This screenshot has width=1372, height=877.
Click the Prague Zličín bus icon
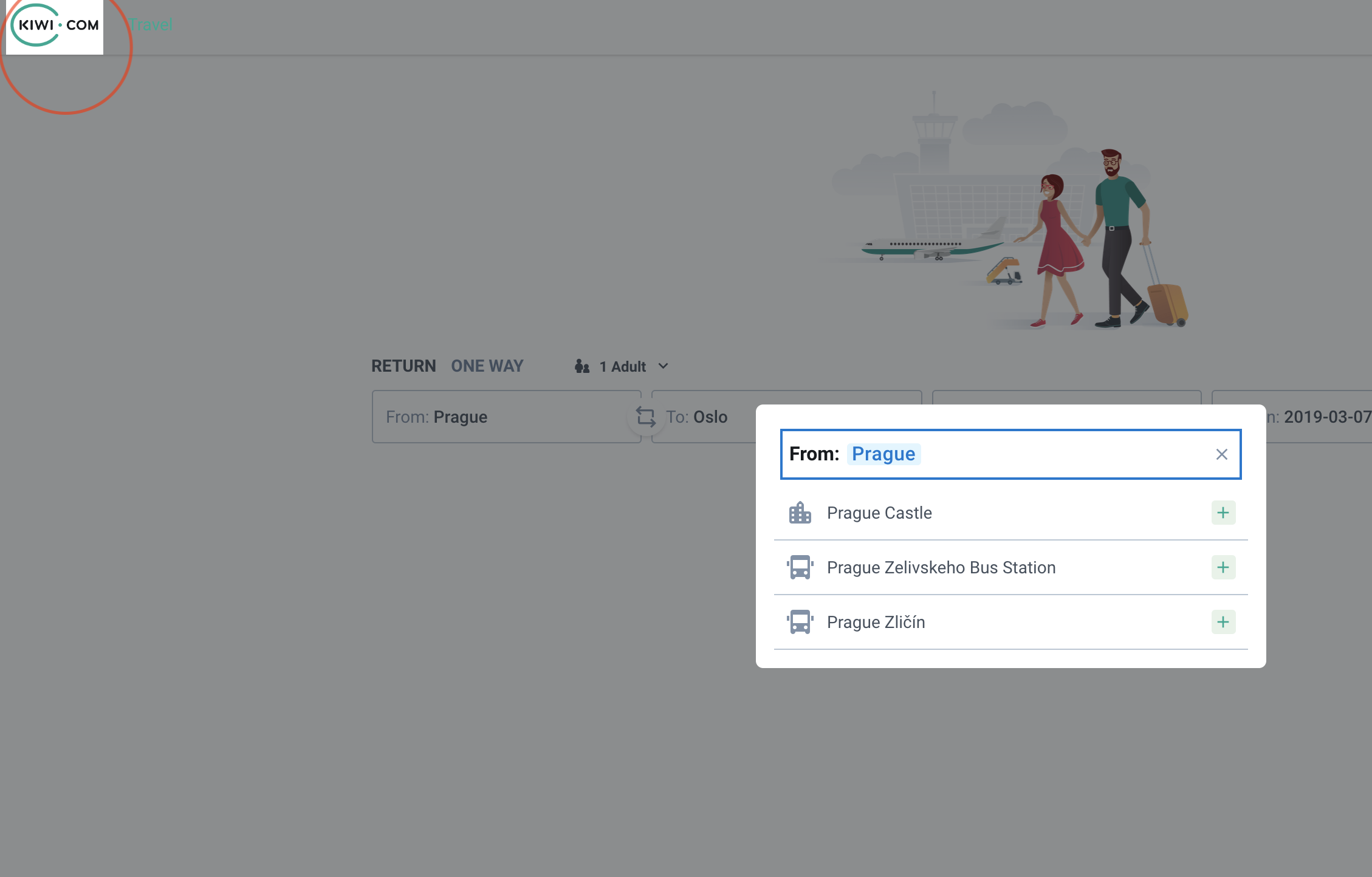point(800,622)
